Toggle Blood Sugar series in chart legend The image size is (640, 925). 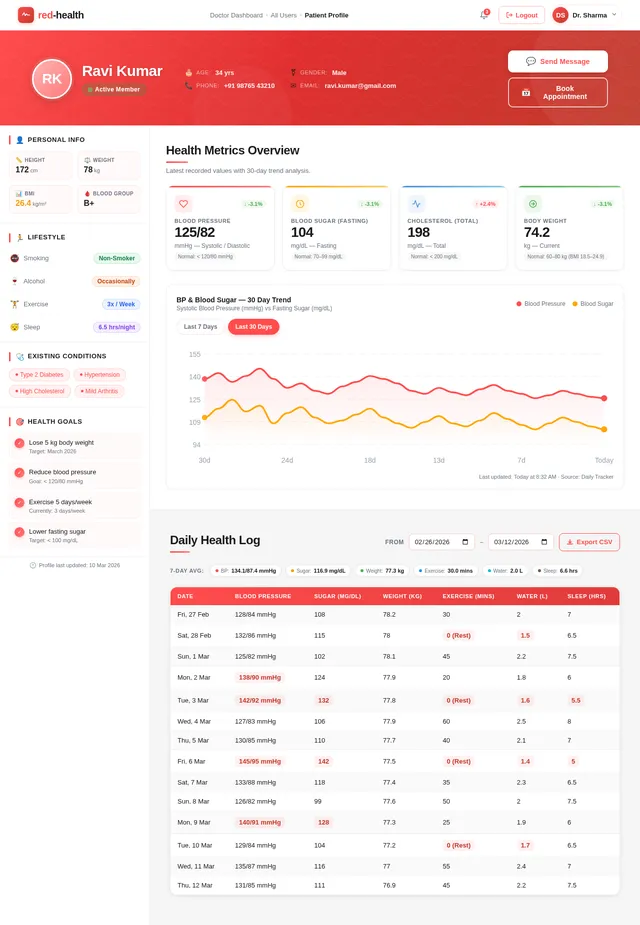[593, 303]
